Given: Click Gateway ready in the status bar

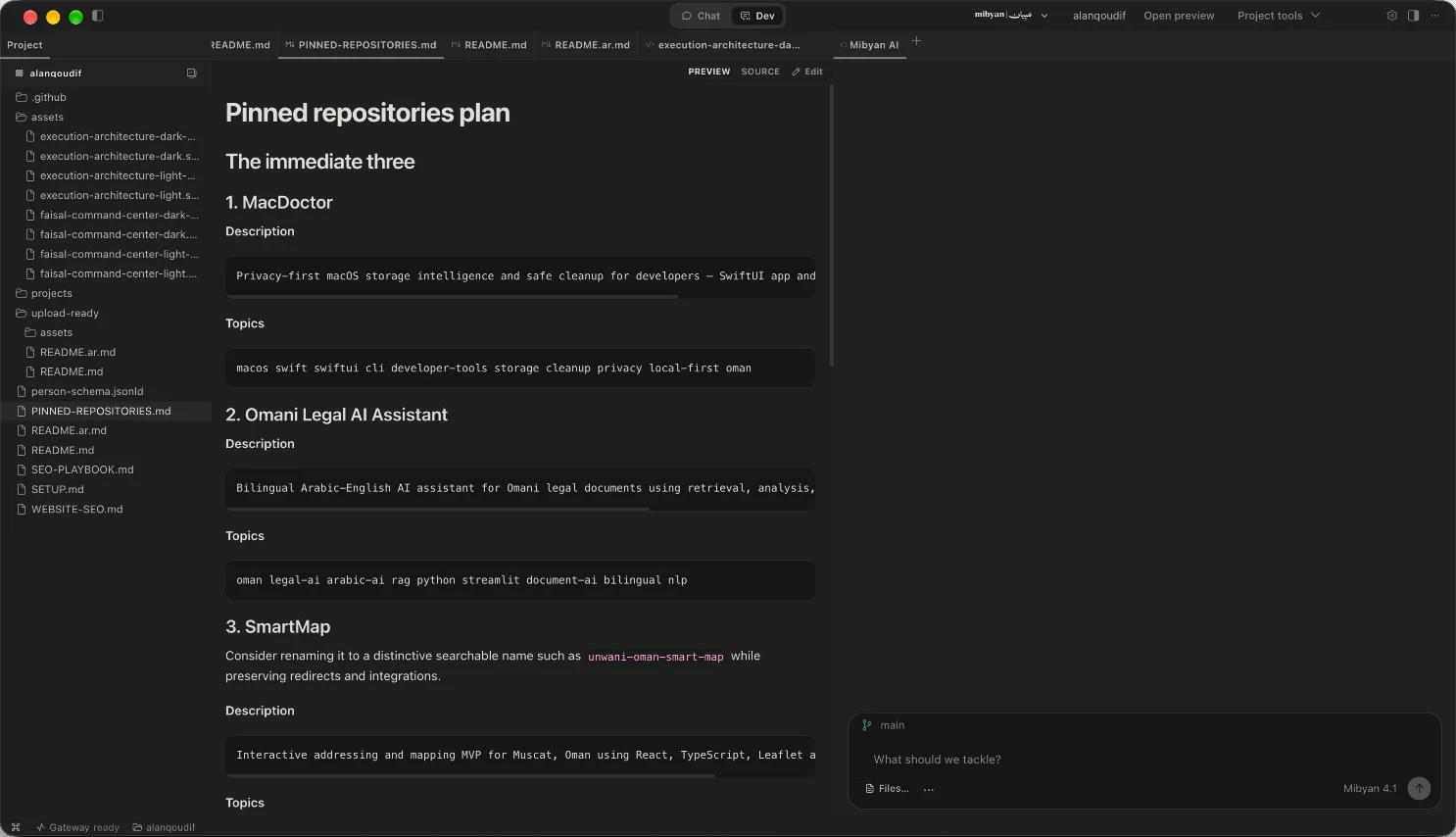Looking at the screenshot, I should [x=77, y=827].
